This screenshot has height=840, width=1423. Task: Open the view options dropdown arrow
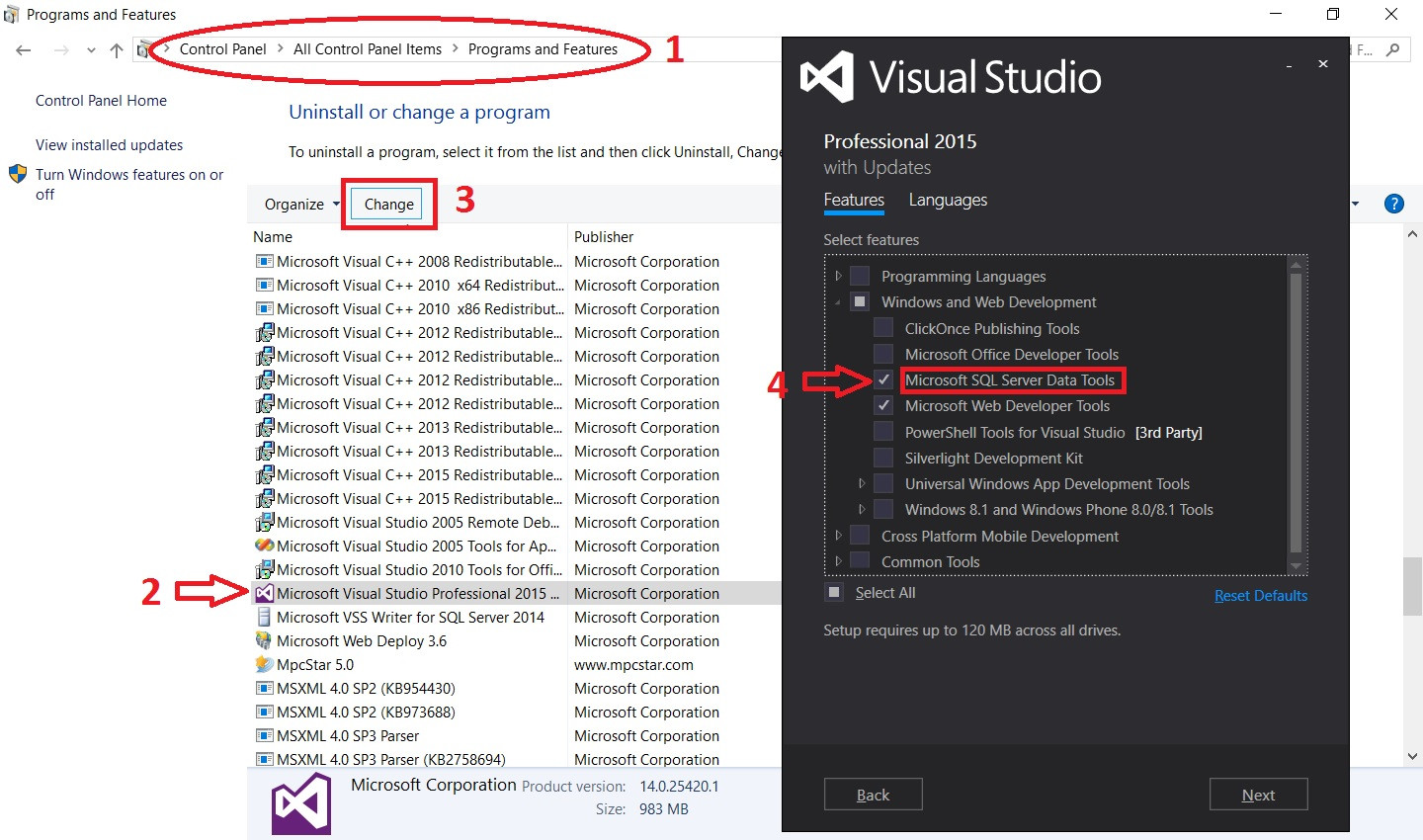pos(1356,204)
